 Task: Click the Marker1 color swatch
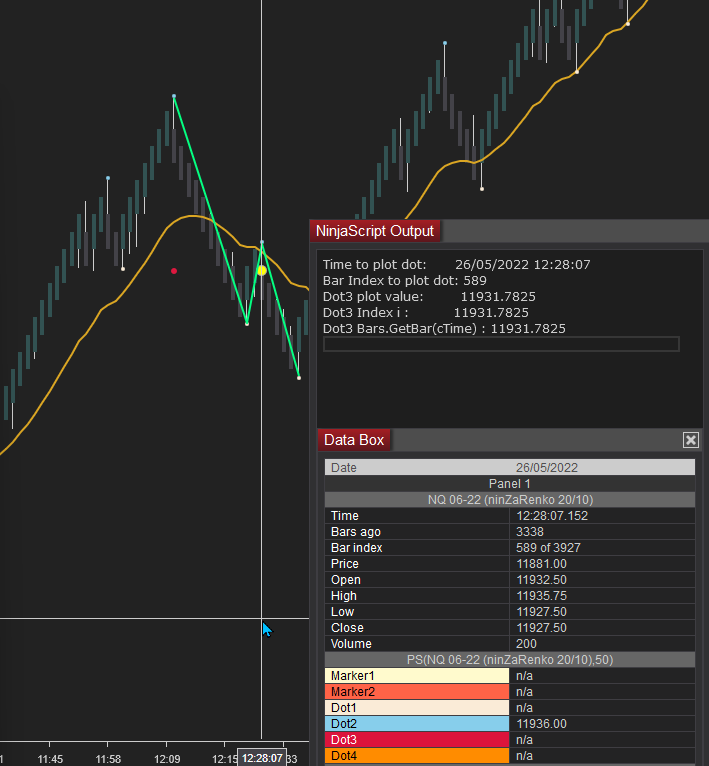click(417, 676)
